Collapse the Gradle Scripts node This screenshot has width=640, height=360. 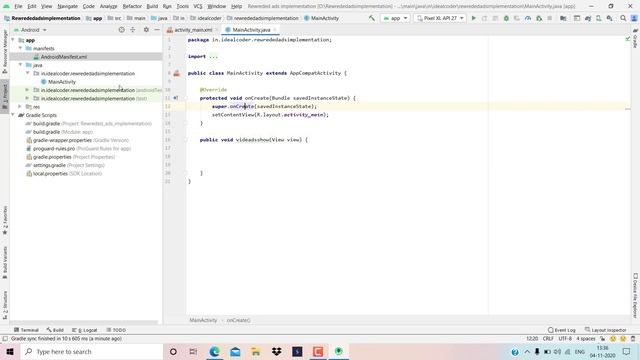coord(13,115)
